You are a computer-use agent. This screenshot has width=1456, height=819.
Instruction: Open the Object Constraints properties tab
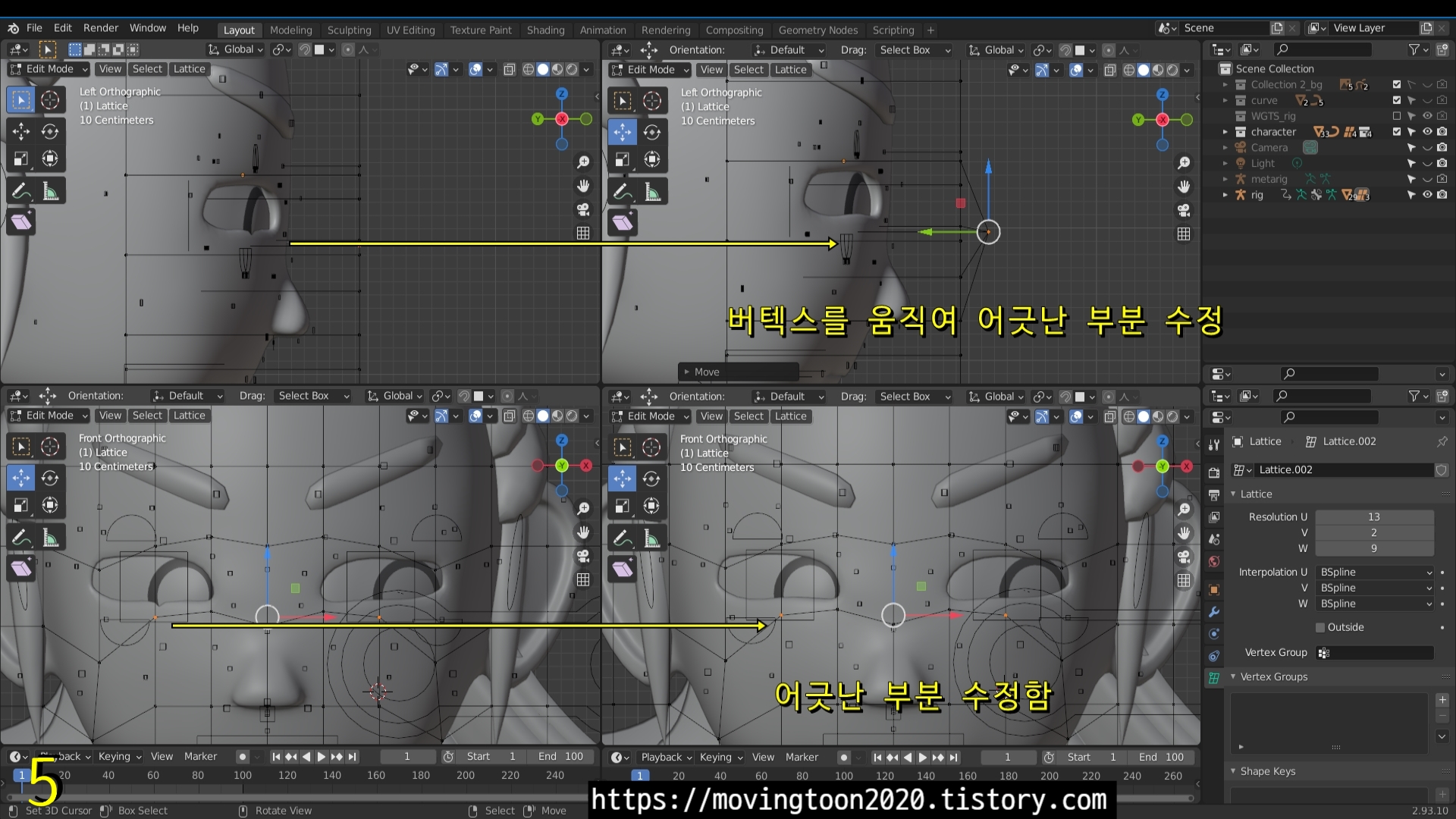1214,656
